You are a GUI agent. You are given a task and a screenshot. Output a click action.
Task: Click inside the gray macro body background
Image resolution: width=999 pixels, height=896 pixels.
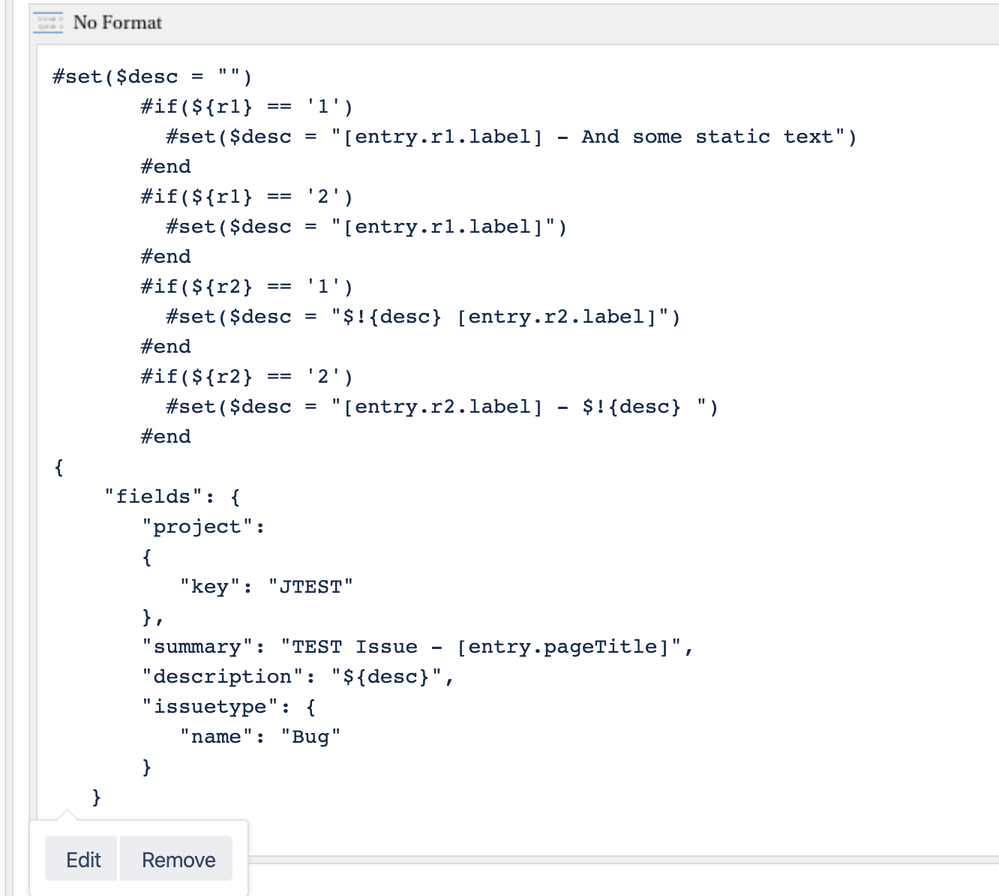pos(700,500)
